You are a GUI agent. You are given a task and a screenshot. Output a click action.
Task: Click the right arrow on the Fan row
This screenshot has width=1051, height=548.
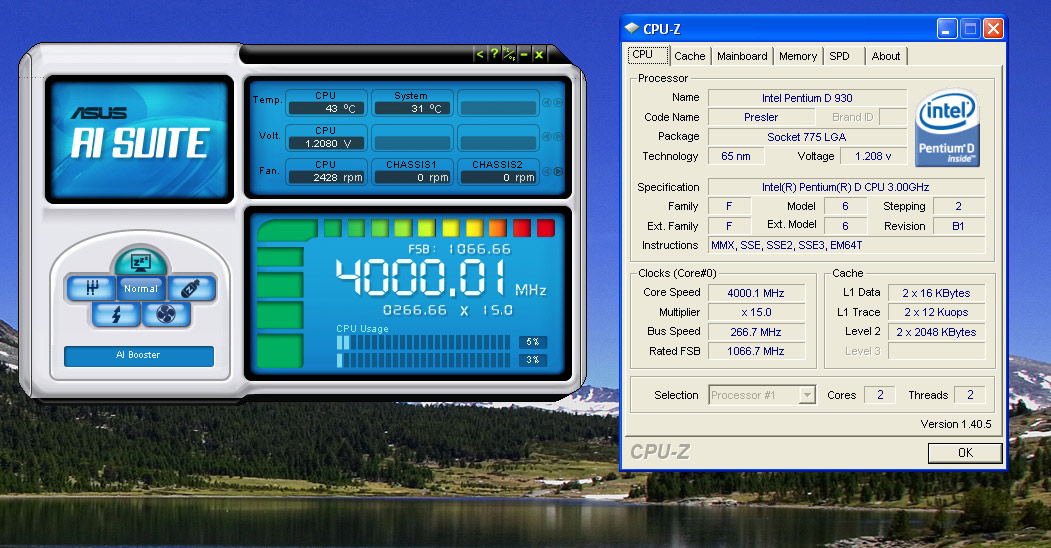[558, 172]
